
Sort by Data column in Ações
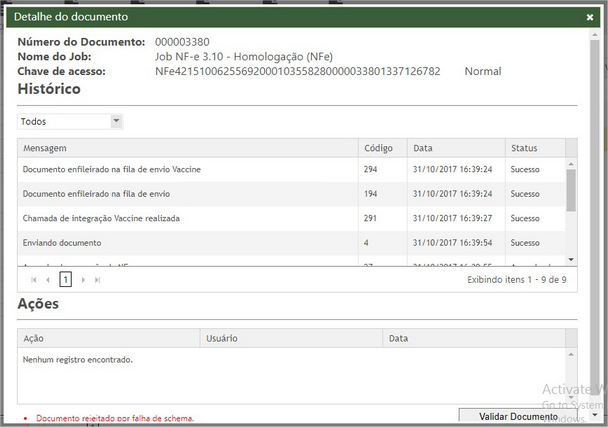pyautogui.click(x=474, y=338)
